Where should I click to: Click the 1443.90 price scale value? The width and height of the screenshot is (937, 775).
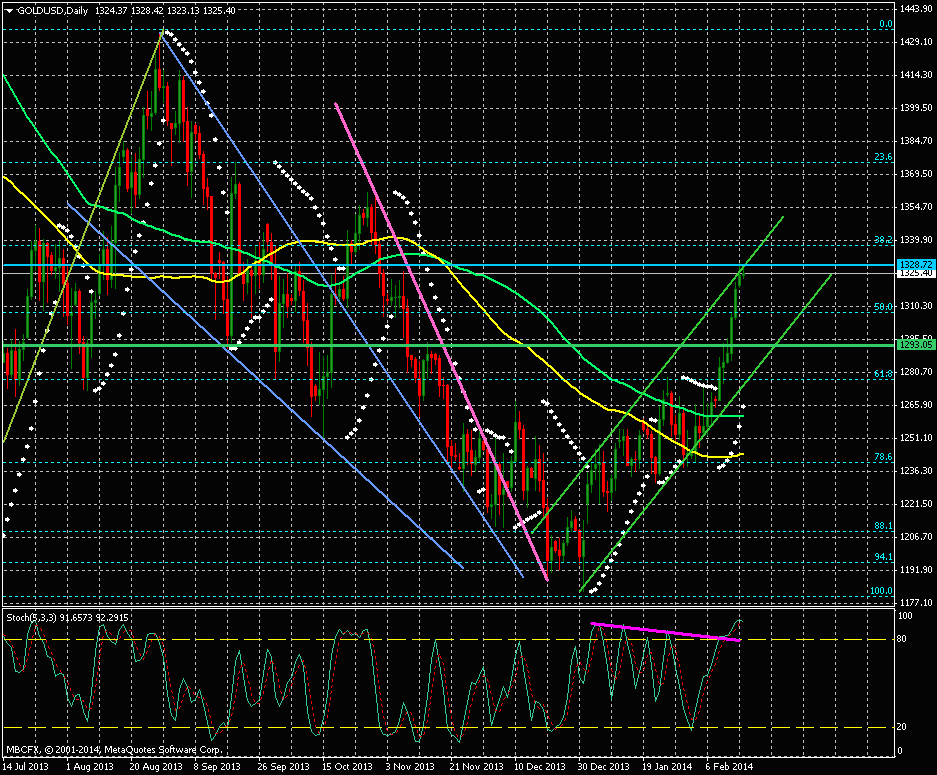point(916,8)
